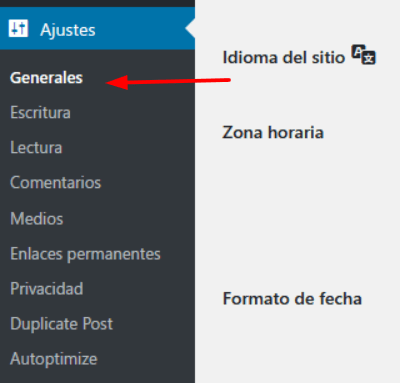The width and height of the screenshot is (400, 383).
Task: Click the Idioma del sitio label
Action: [284, 58]
